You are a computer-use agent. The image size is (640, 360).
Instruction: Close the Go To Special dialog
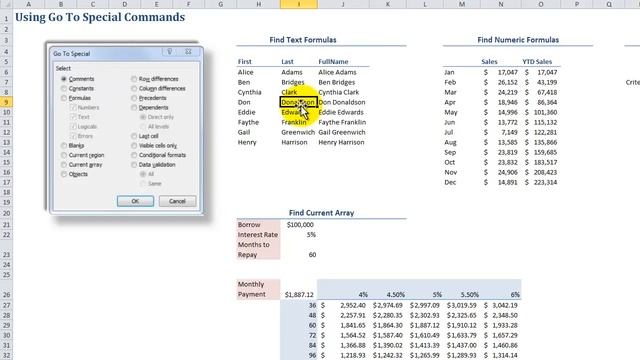188,51
